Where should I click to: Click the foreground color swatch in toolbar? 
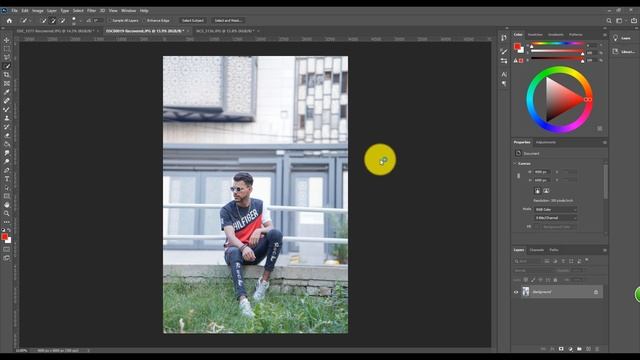click(x=4, y=237)
